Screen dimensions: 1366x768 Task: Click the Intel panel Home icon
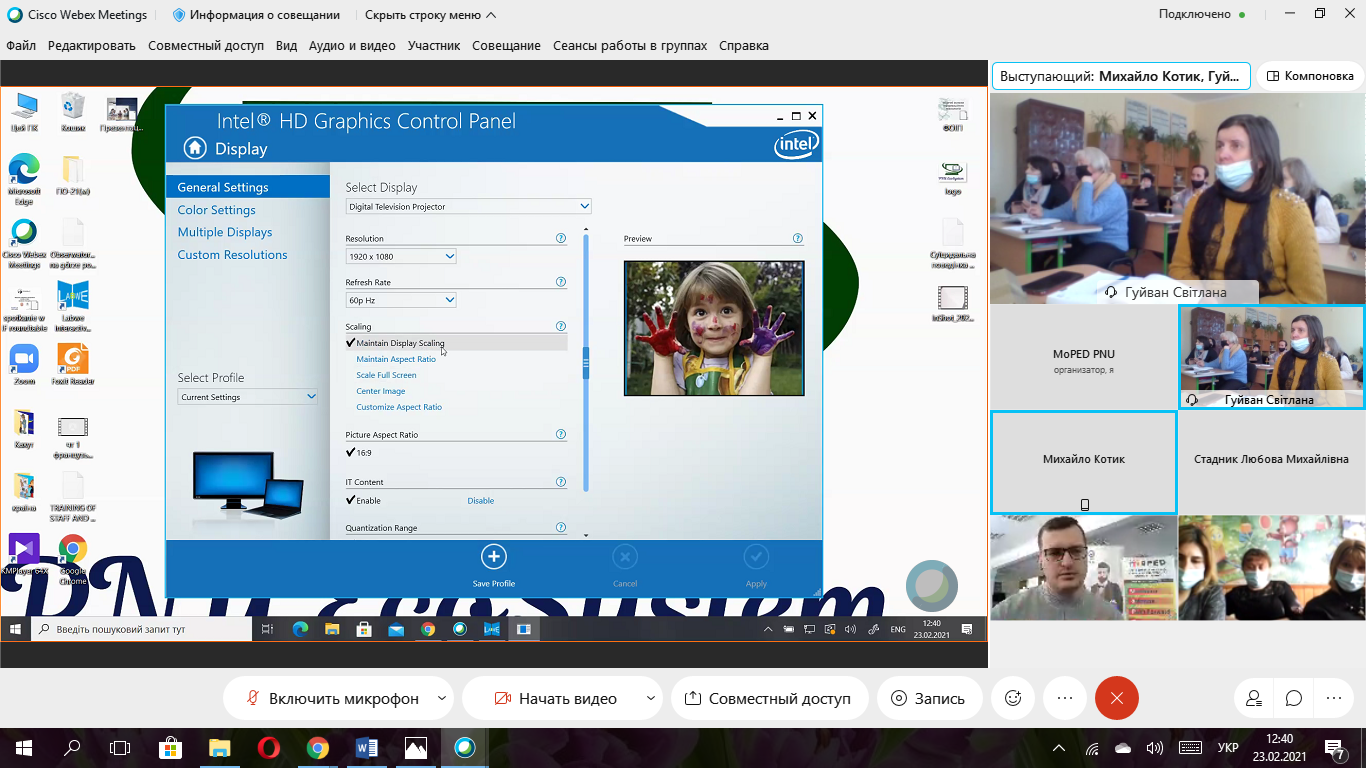[195, 148]
